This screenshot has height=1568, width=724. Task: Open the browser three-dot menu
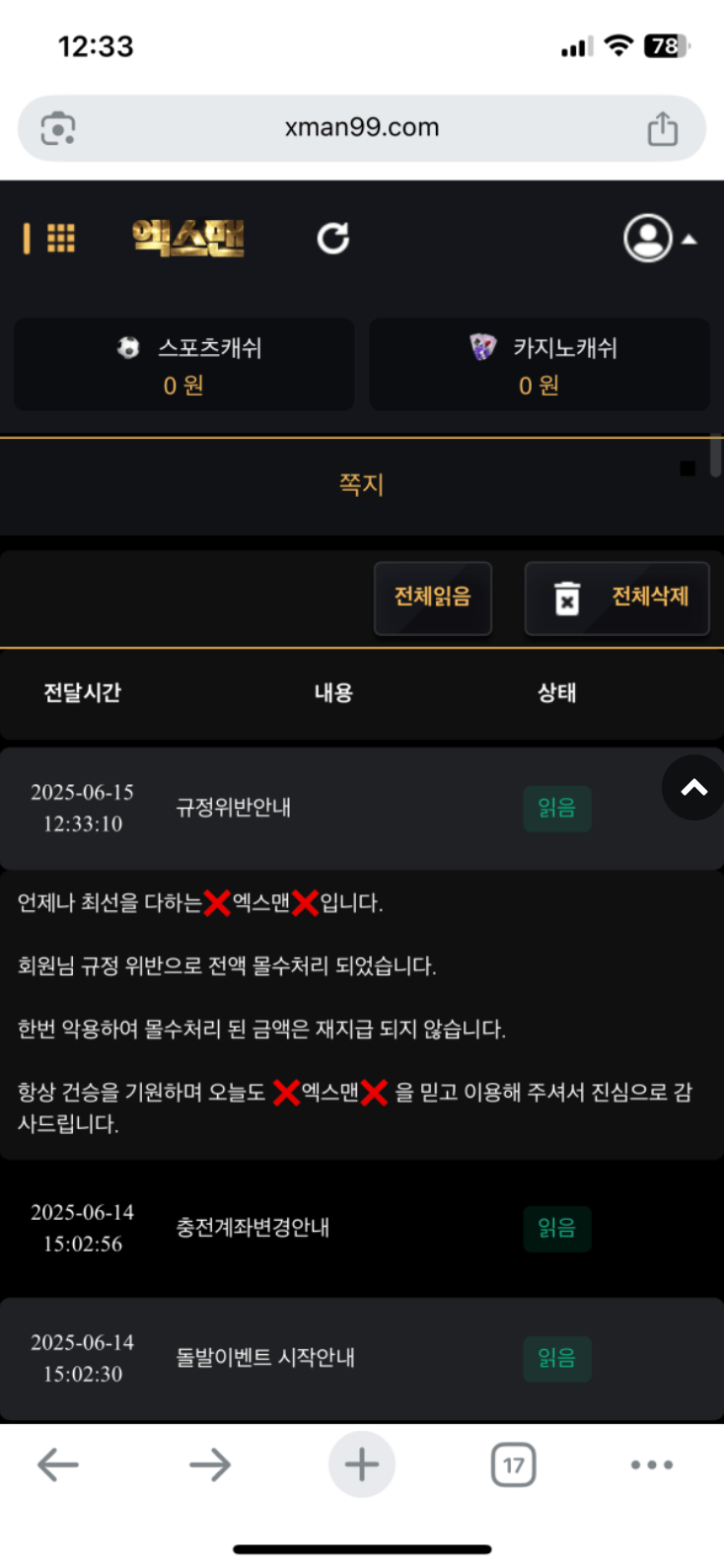(x=652, y=1464)
